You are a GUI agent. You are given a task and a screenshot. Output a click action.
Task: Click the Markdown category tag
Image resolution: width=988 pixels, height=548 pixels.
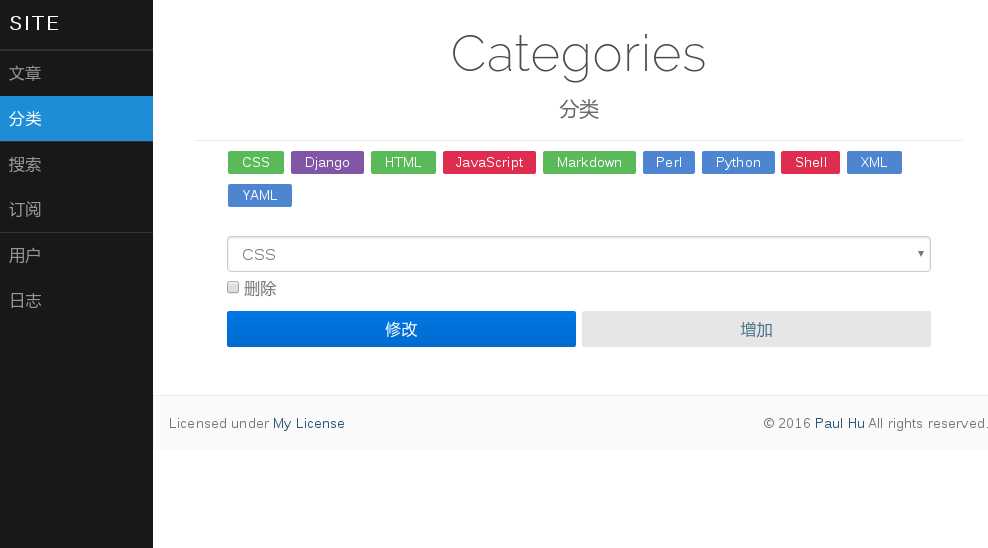point(589,163)
